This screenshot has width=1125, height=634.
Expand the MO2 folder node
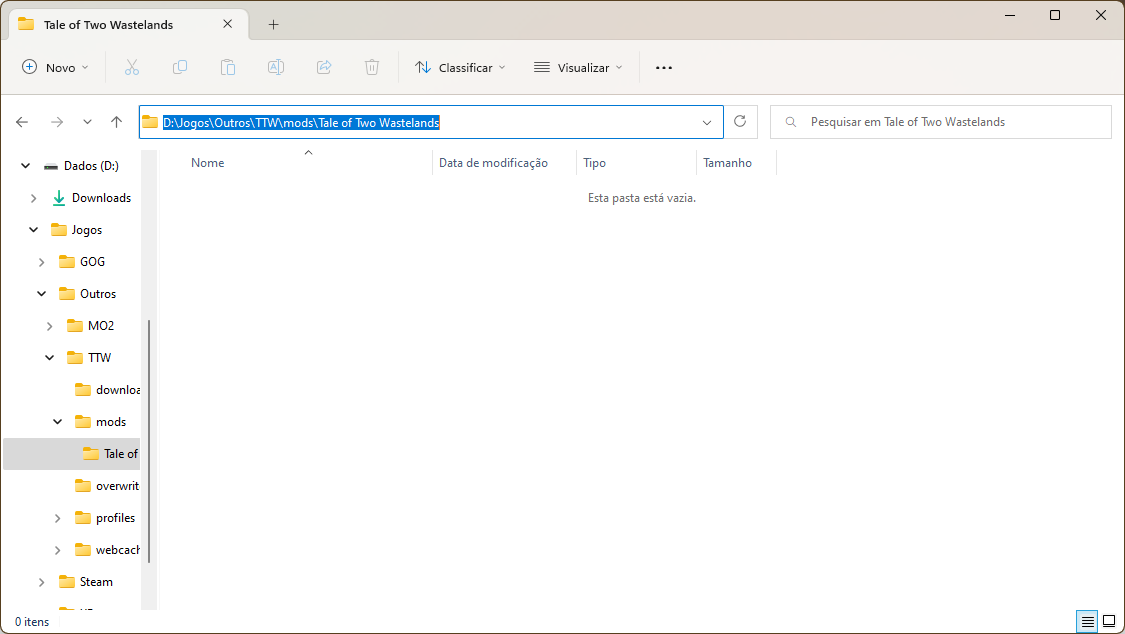(50, 326)
